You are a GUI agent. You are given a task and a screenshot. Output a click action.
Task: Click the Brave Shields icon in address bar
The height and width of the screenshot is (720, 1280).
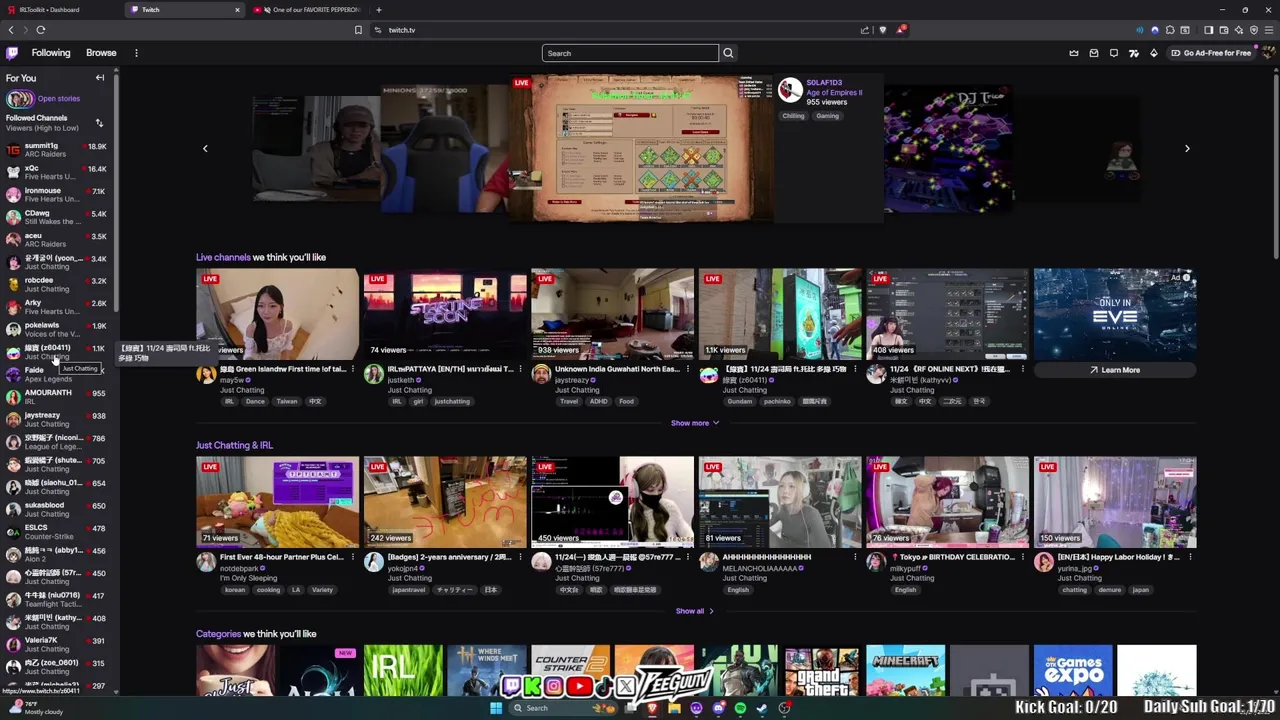pos(882,30)
